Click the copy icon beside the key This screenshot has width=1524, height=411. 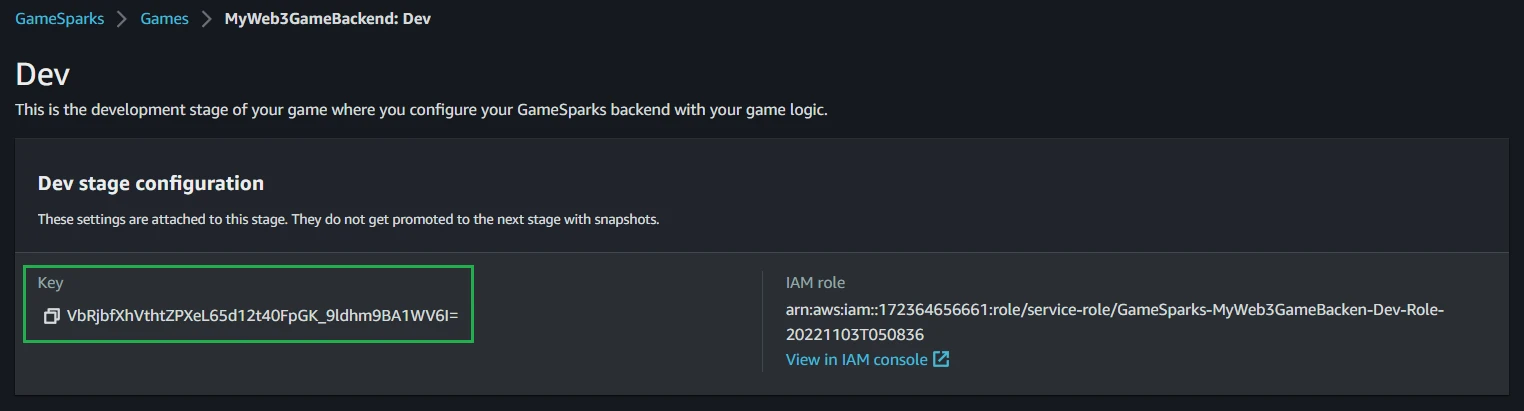(52, 316)
